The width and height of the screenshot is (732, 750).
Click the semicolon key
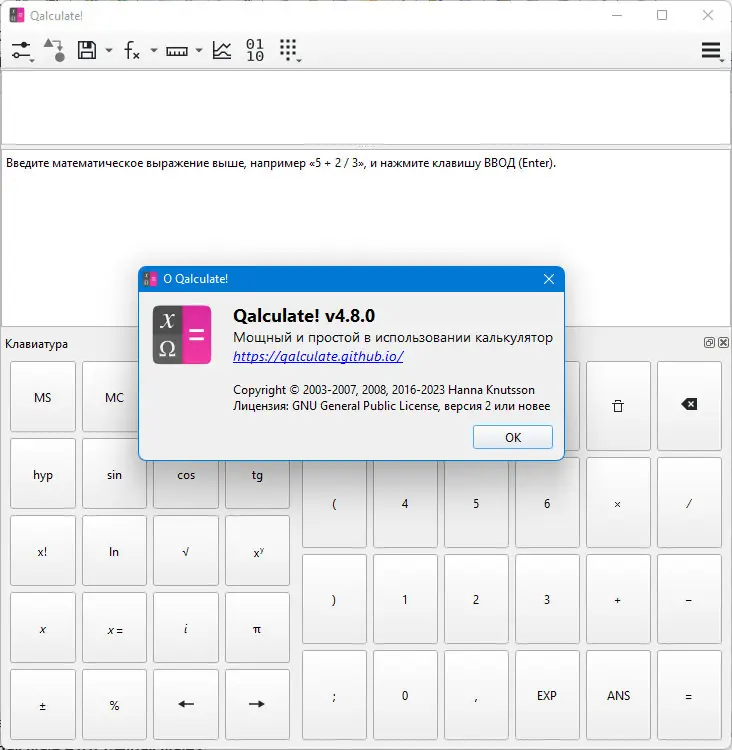[x=334, y=695]
